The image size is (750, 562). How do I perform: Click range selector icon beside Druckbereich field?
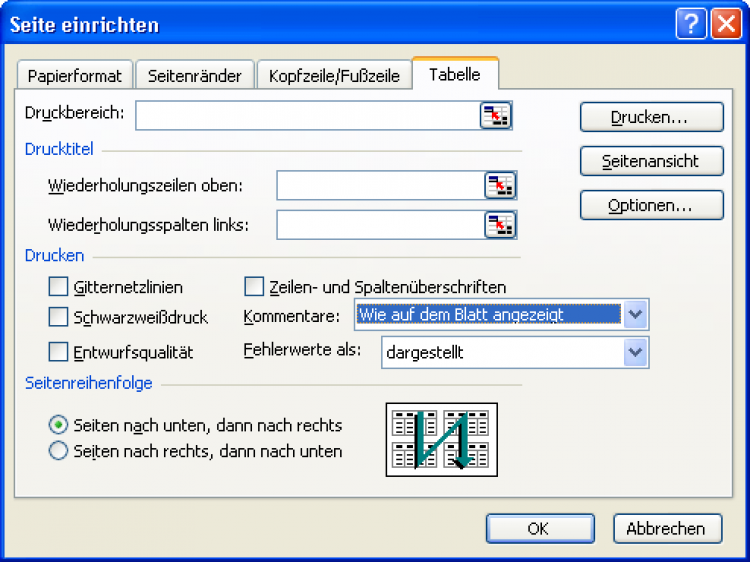point(495,116)
